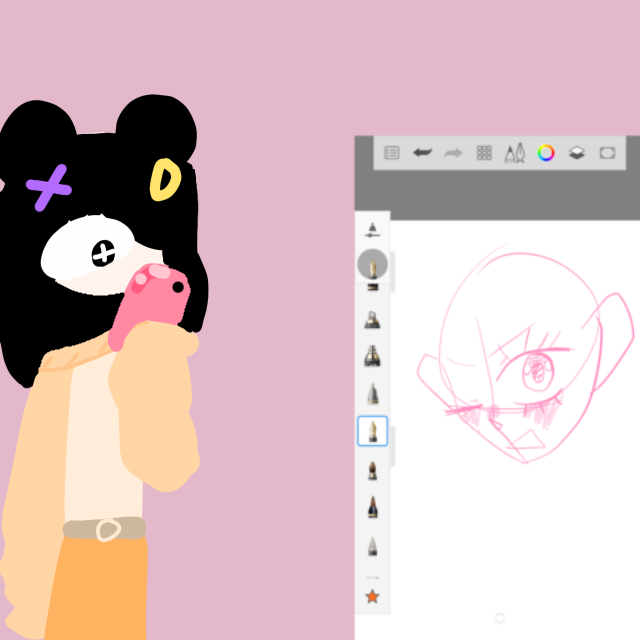
Task: Open the main menu list icon
Action: pos(392,153)
